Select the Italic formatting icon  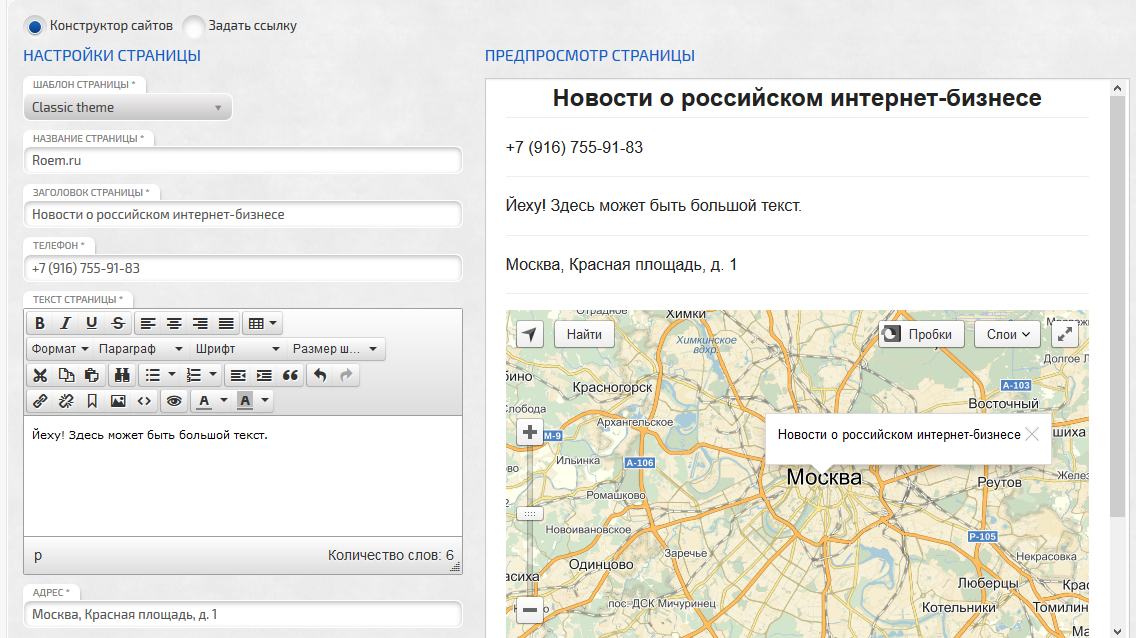pyautogui.click(x=65, y=322)
